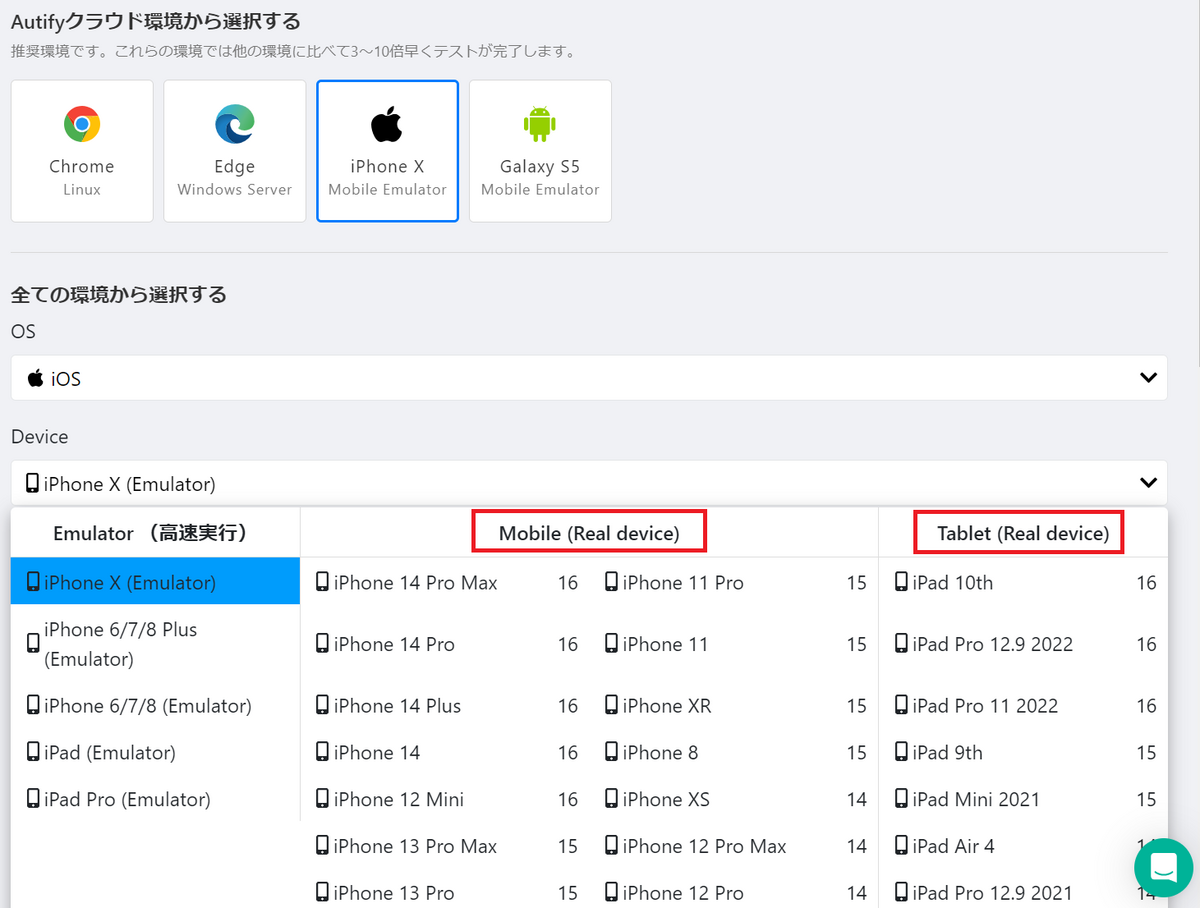Click phone icon beside iPhone 11
The image size is (1200, 908).
coord(611,644)
